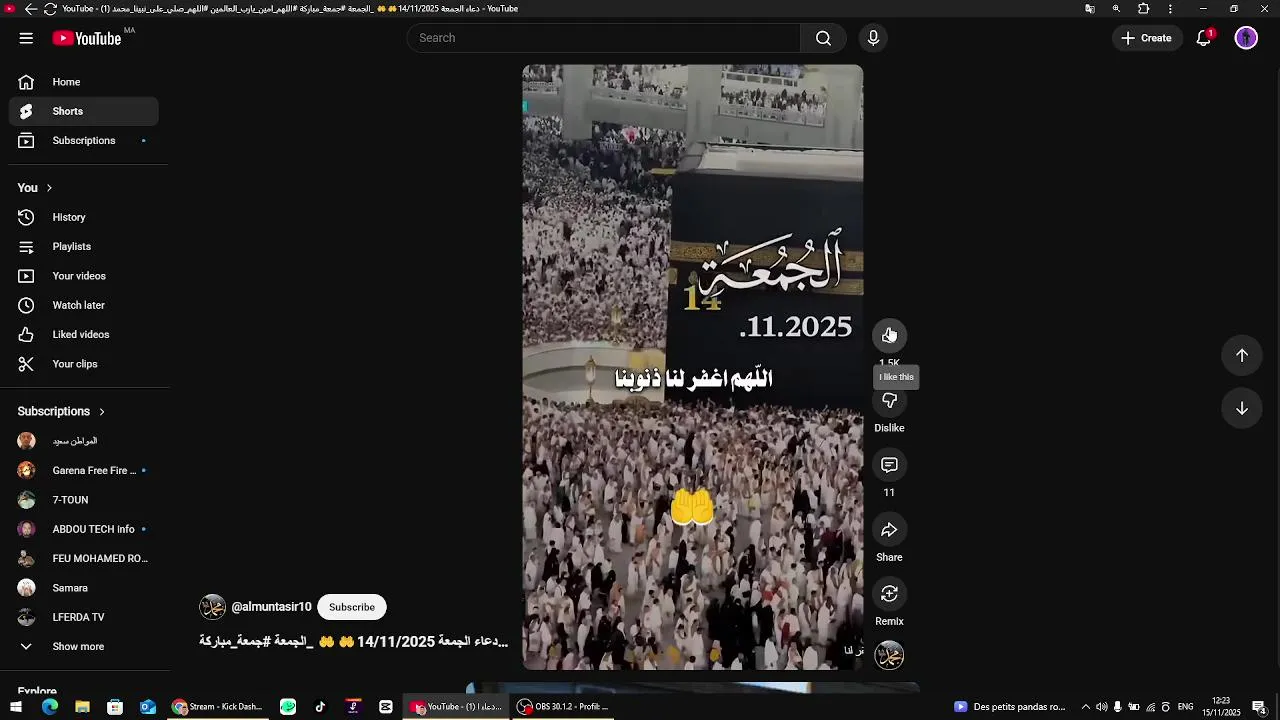
Task: Open the browser three-dot menu
Action: [1170, 9]
